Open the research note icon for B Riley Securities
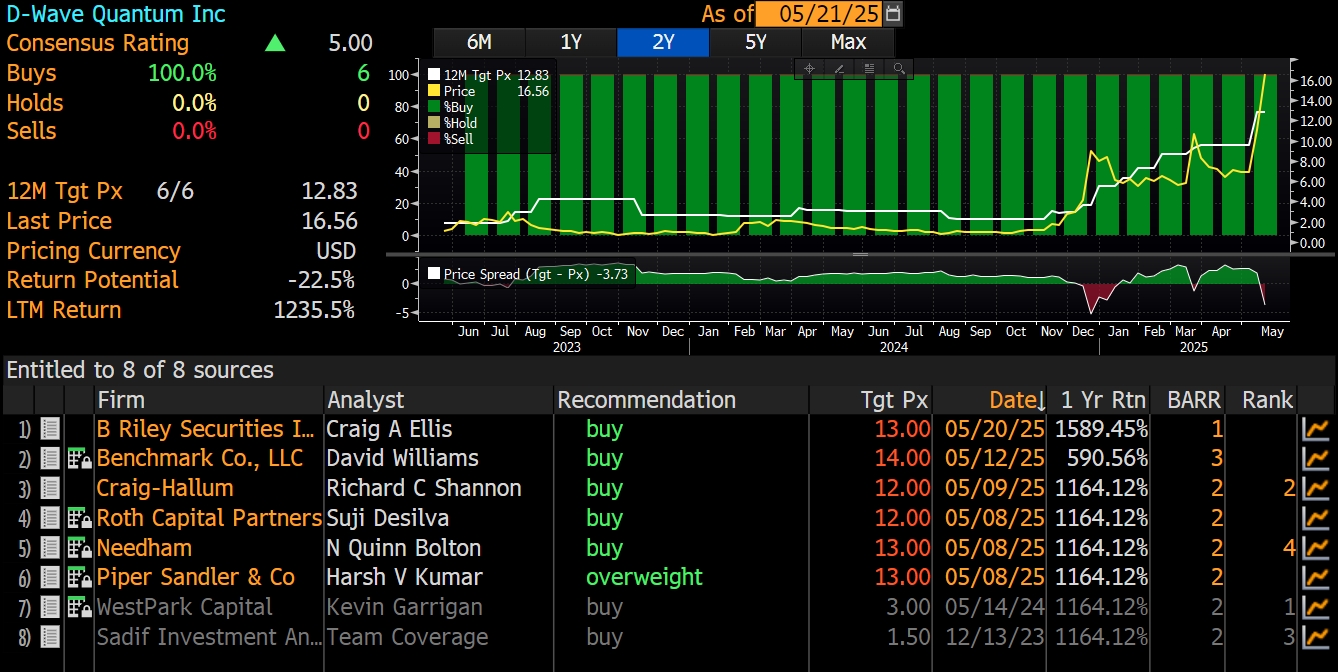1338x672 pixels. [x=49, y=428]
